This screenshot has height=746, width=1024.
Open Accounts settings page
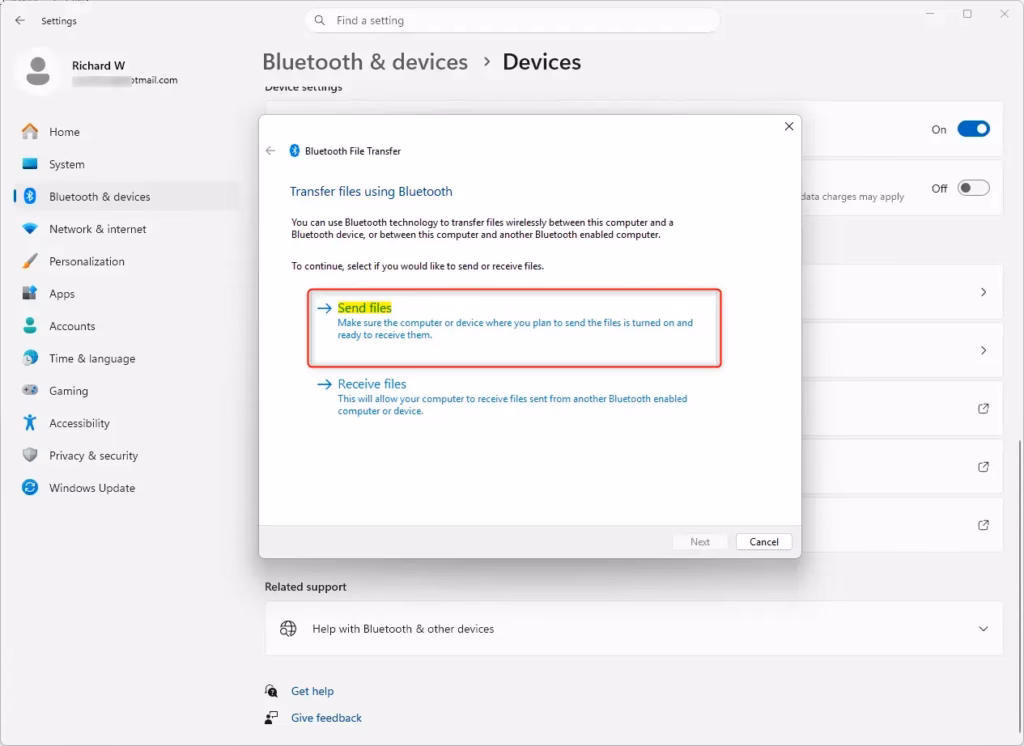[127, 325]
